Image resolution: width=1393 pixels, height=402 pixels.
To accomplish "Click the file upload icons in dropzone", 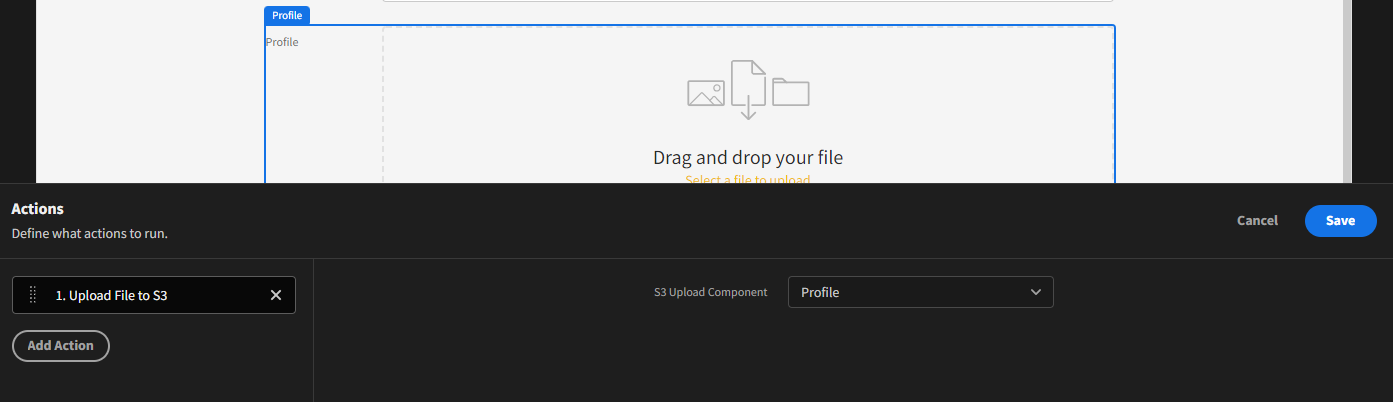I will [748, 90].
